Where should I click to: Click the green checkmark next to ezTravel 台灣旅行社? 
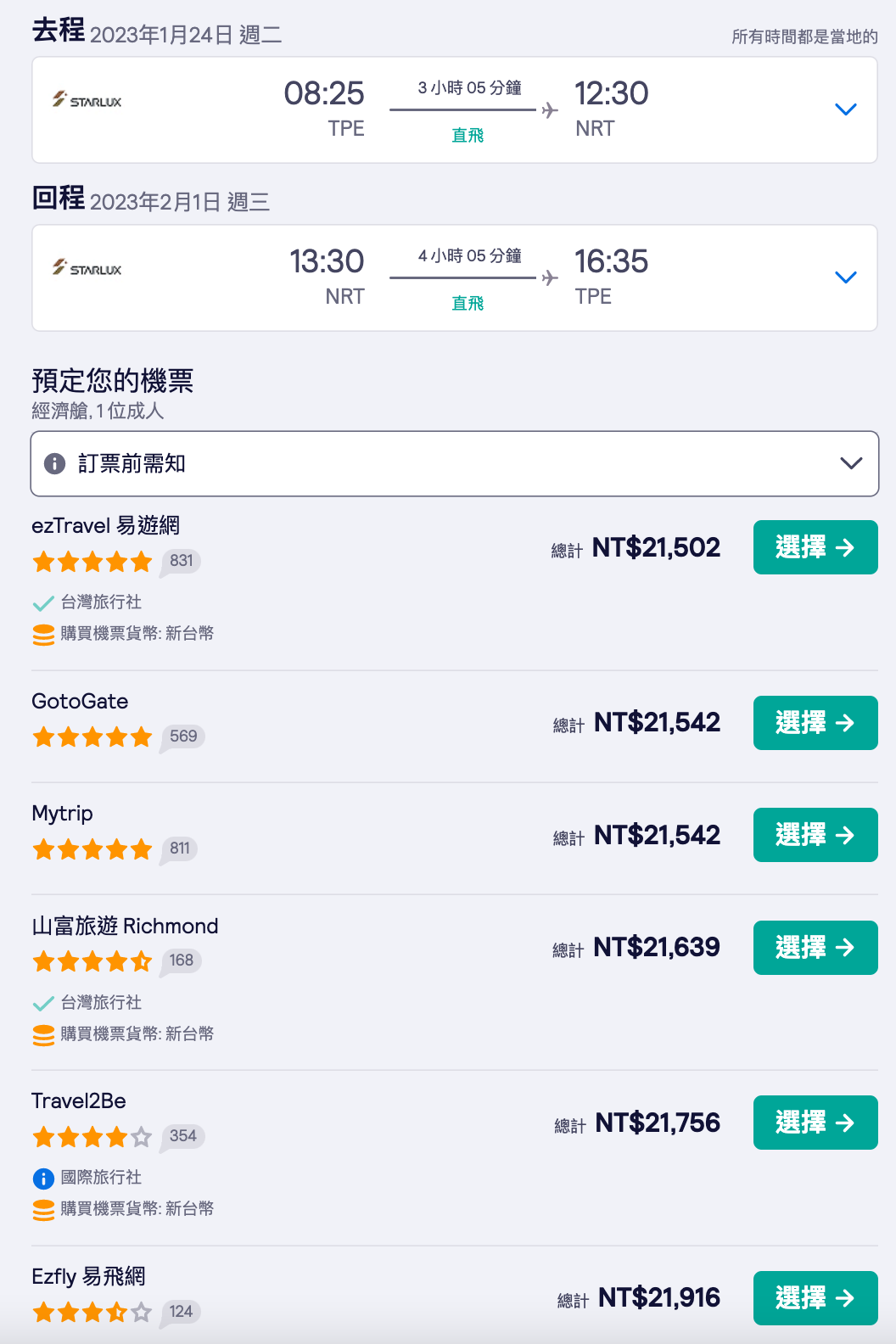pyautogui.click(x=43, y=603)
